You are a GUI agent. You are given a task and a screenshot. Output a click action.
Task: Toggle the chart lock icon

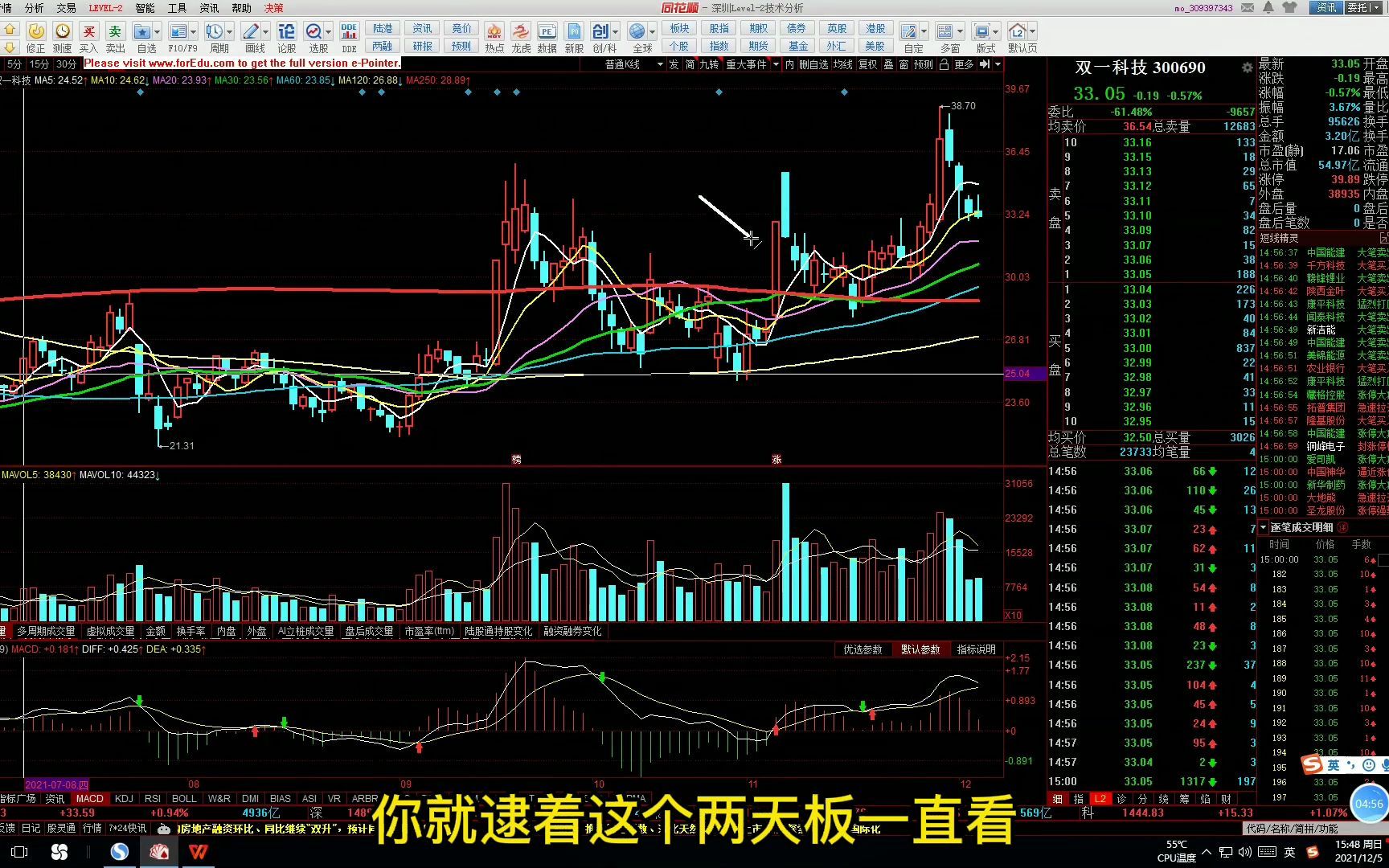point(944,64)
